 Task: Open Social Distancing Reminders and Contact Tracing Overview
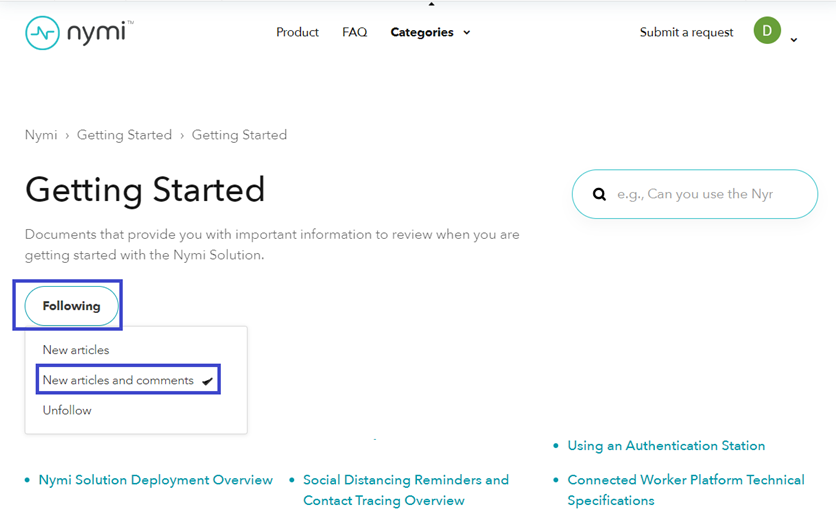coord(406,490)
